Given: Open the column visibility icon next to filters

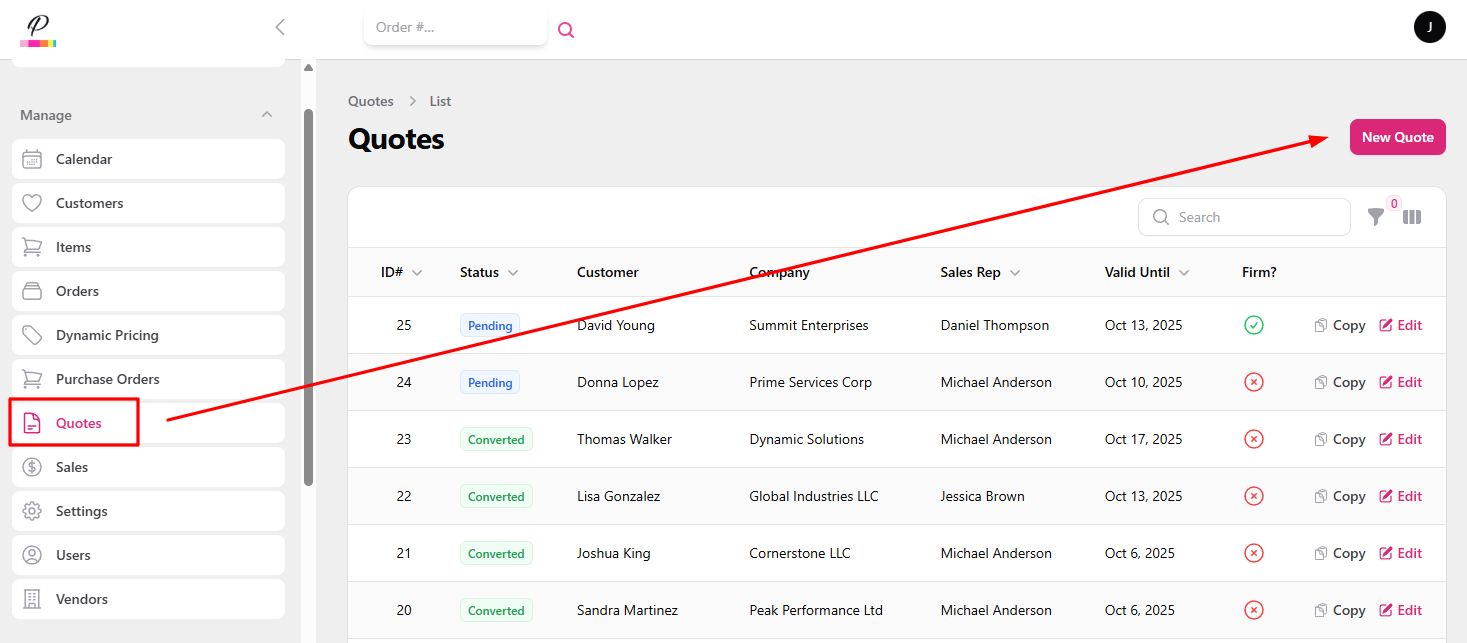Looking at the screenshot, I should click(1412, 217).
